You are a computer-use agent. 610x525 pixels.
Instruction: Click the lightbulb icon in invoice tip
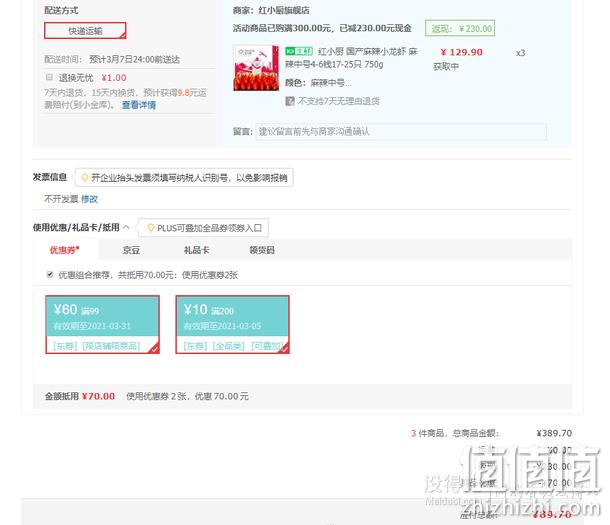point(84,178)
